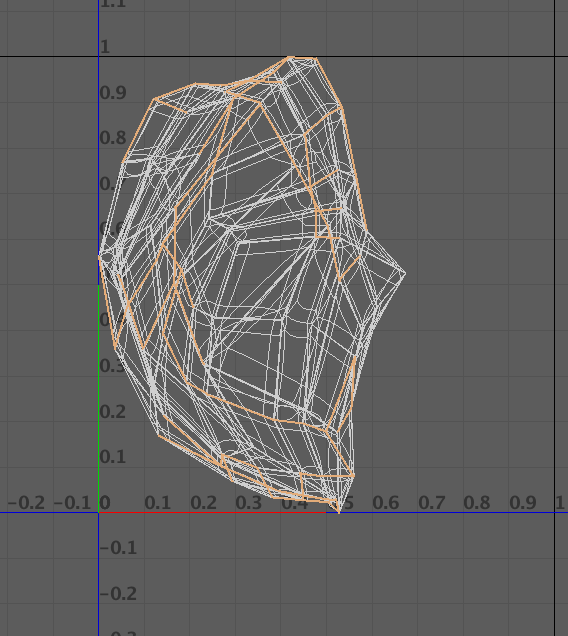Select the 0.9 label on vertical axis
The width and height of the screenshot is (568, 636).
point(113,93)
